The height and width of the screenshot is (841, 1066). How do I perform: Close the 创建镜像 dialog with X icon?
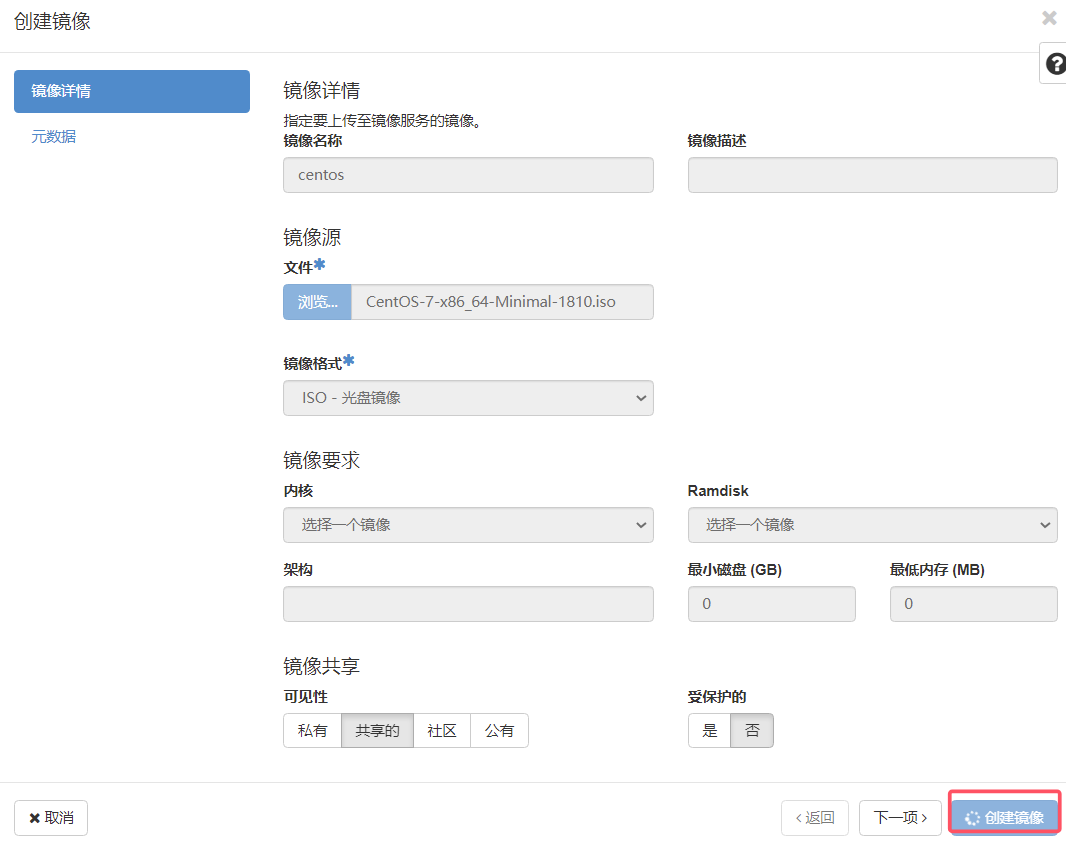click(1049, 18)
